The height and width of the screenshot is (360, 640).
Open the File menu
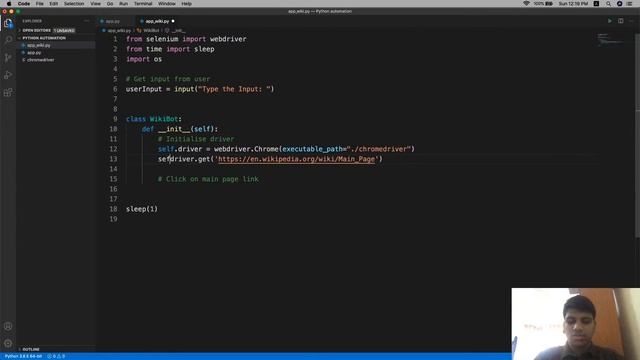point(39,4)
